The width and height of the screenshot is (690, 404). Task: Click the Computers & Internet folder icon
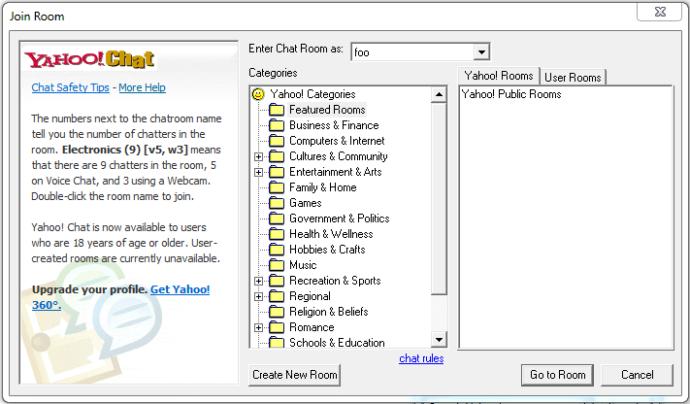276,141
